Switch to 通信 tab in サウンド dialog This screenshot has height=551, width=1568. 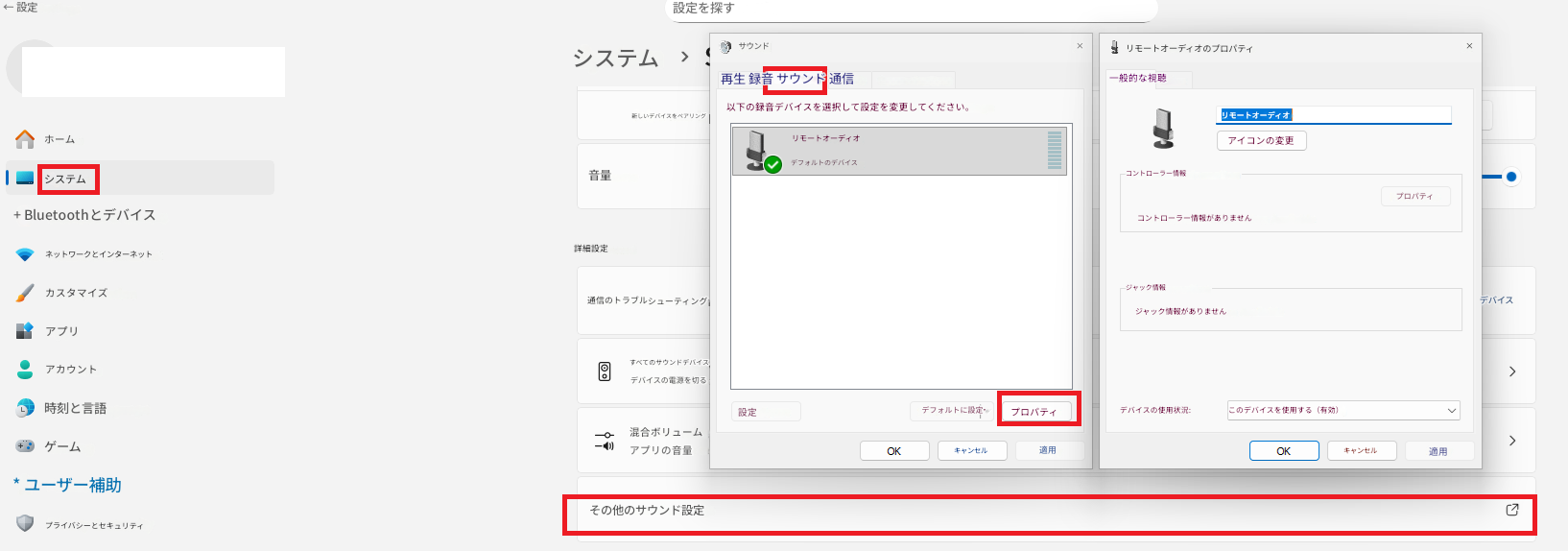point(842,79)
